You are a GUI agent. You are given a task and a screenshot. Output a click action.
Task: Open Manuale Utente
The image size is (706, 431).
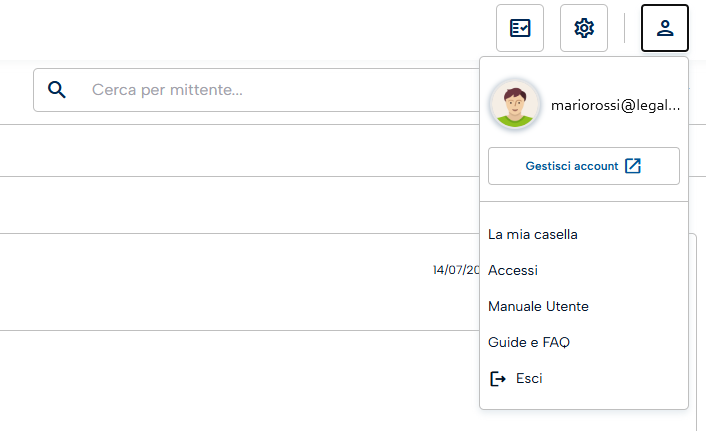539,306
